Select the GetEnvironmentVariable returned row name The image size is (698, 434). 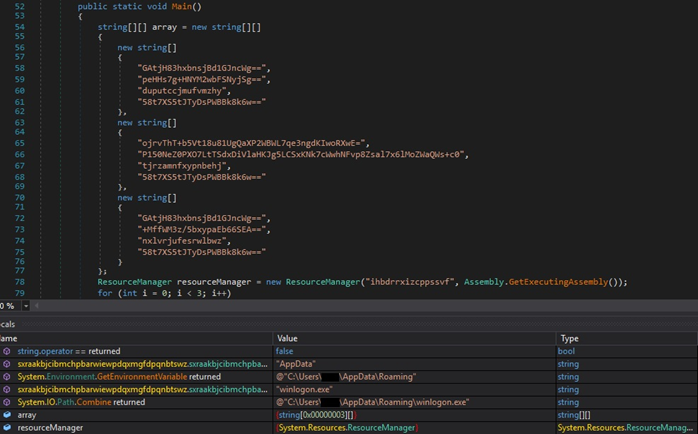tap(119, 377)
